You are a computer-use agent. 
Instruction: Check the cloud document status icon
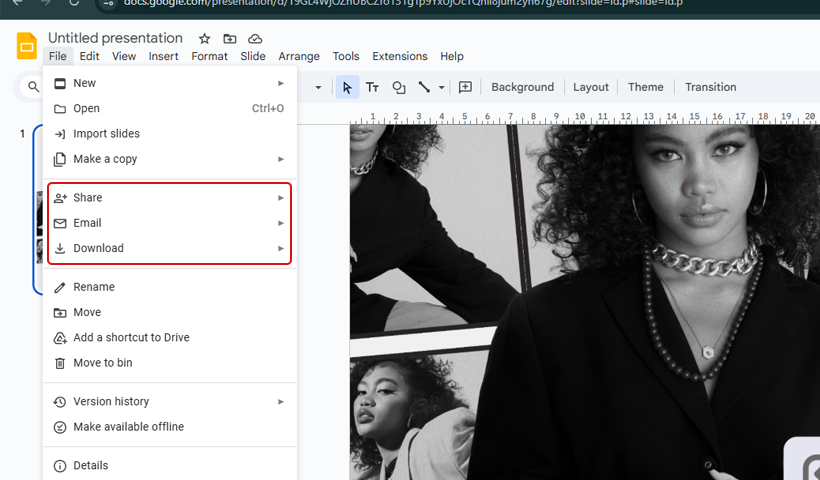(255, 38)
